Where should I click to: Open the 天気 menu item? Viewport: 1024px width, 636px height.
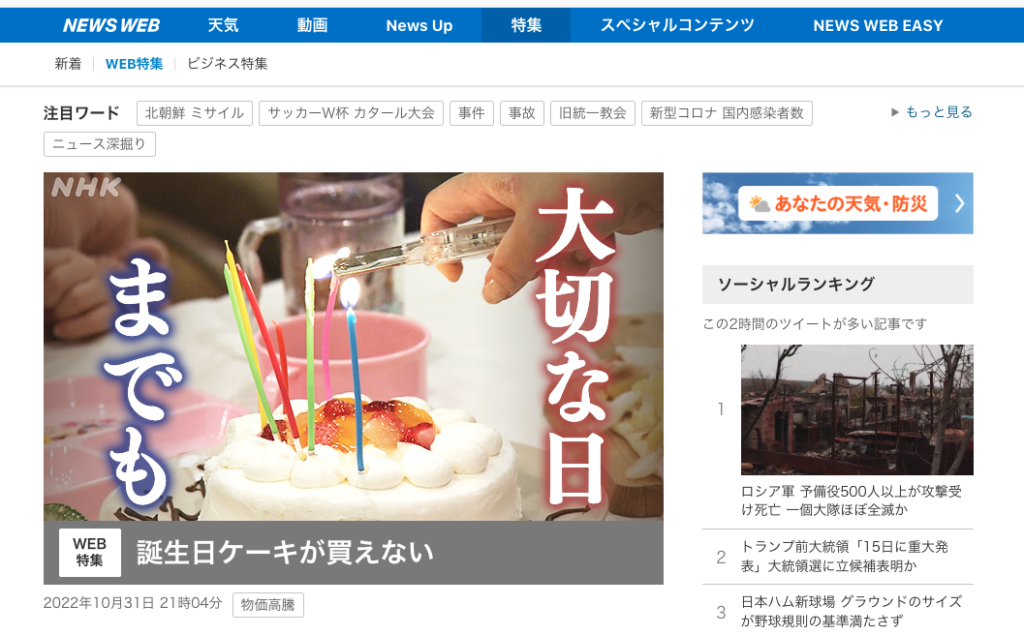223,25
